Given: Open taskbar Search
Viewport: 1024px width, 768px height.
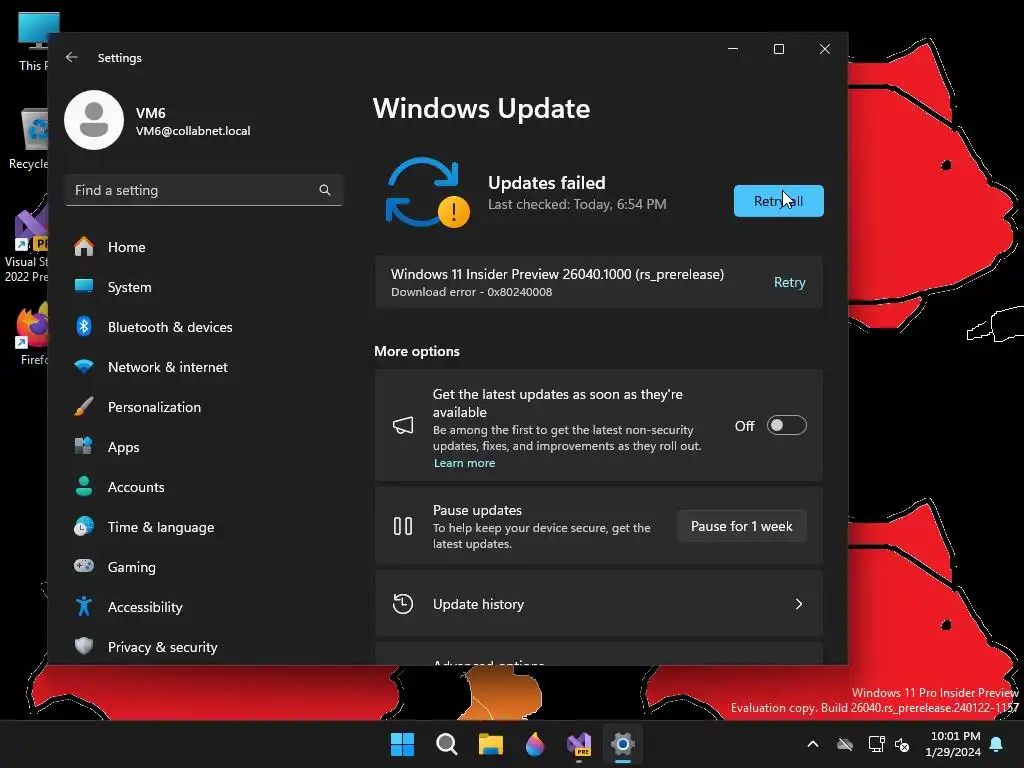Looking at the screenshot, I should (x=447, y=744).
